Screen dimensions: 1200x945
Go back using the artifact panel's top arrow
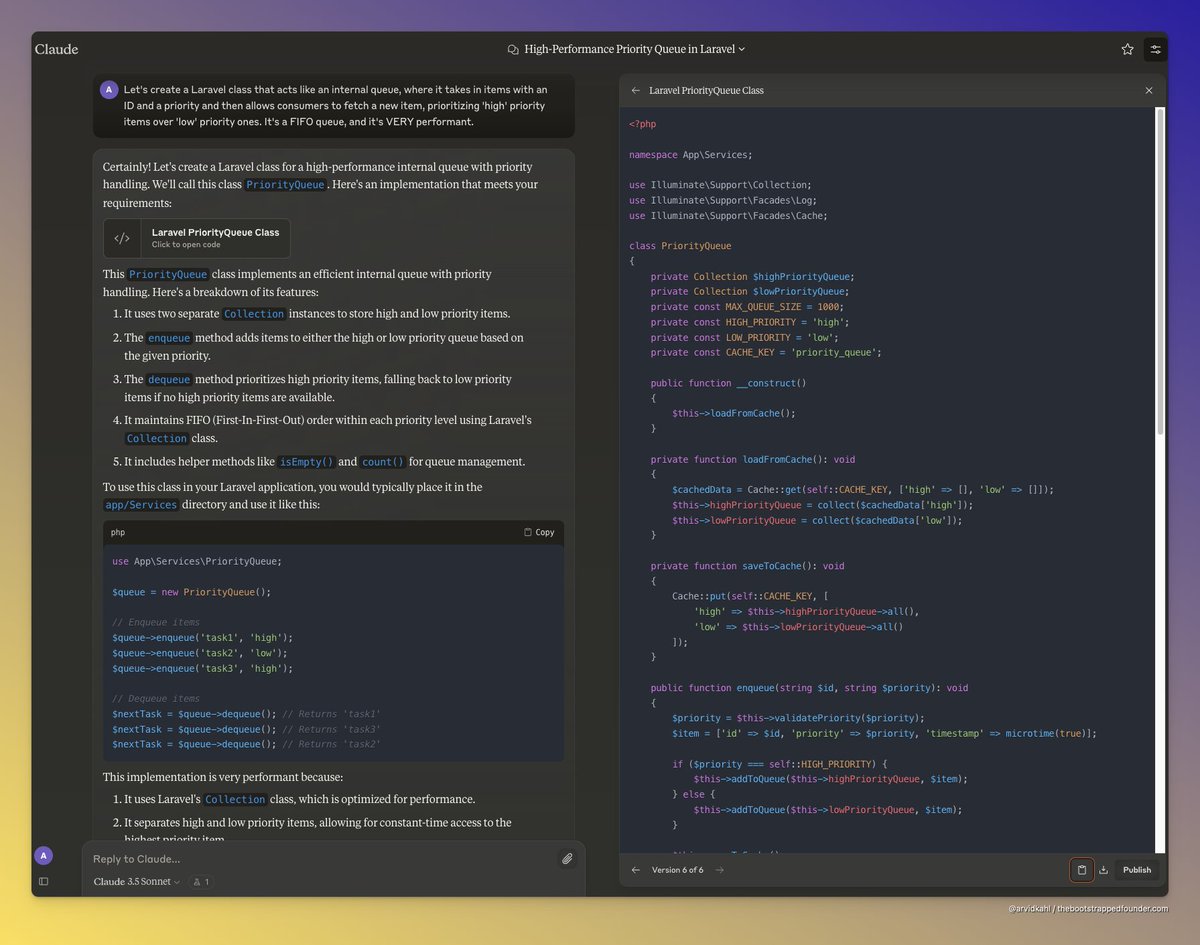pyautogui.click(x=635, y=90)
